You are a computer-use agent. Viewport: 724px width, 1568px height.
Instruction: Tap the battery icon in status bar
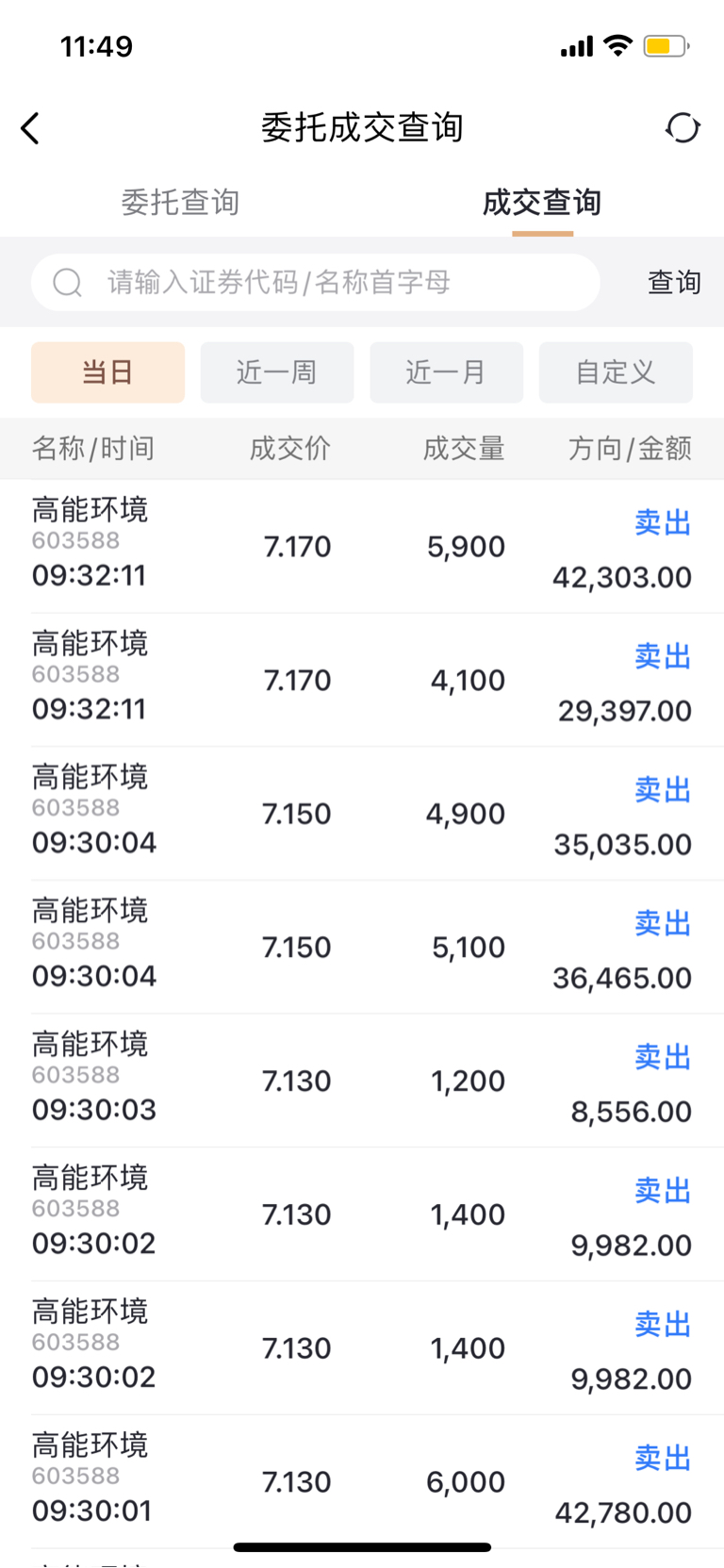[x=666, y=46]
